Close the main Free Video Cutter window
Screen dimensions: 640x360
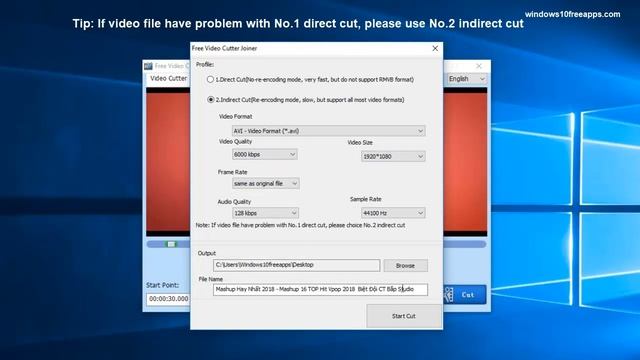pos(479,66)
